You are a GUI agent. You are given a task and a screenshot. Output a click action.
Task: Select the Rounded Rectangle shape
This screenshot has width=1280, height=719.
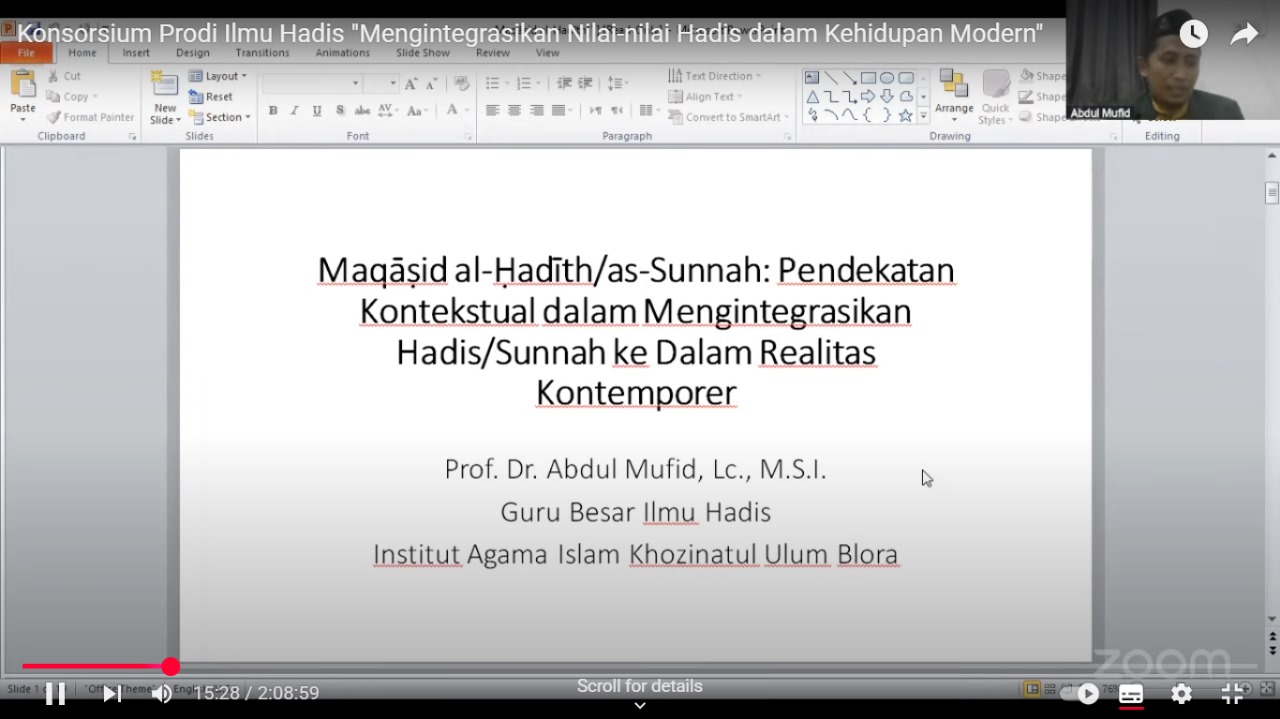905,78
